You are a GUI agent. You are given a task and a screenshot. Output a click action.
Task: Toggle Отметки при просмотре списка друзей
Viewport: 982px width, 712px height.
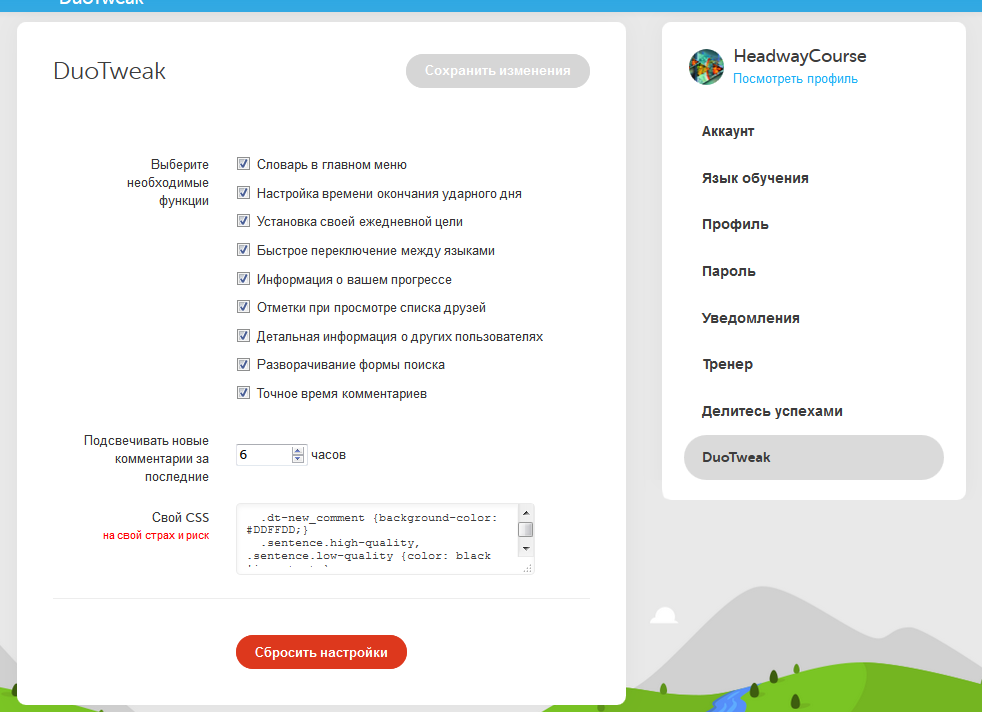coord(244,307)
